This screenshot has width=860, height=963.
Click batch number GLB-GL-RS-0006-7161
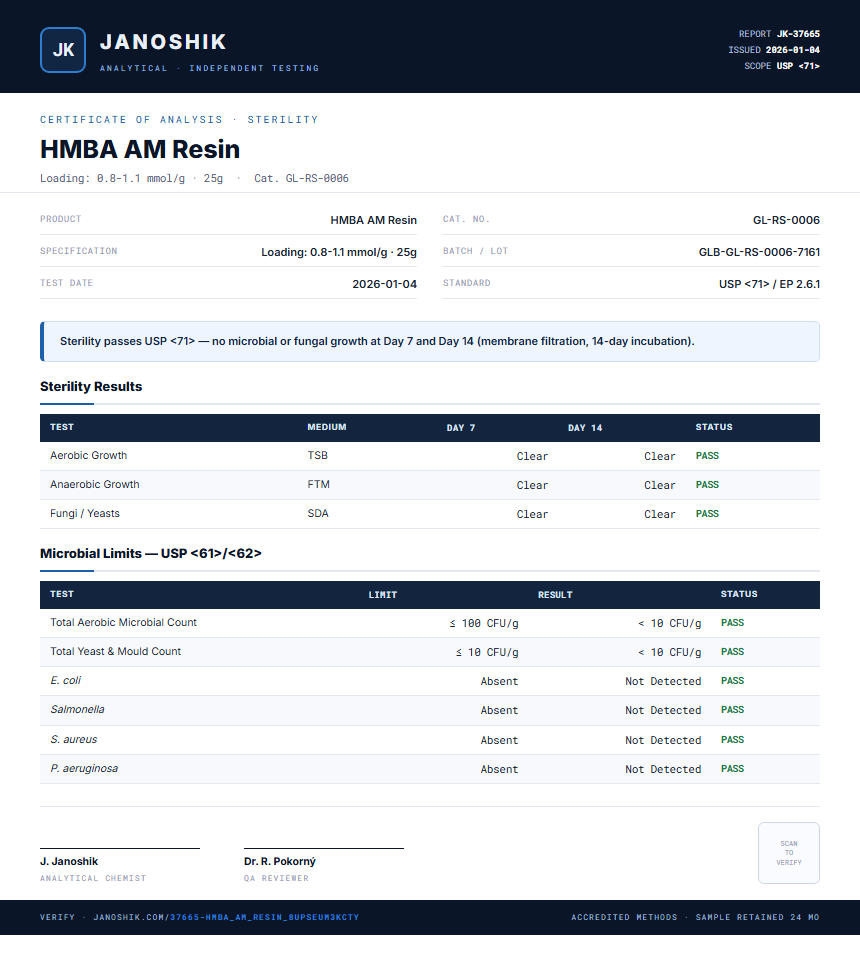coord(759,252)
